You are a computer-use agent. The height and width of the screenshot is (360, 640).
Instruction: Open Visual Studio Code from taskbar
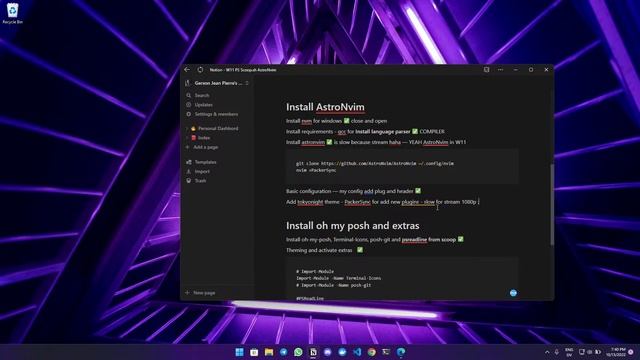357,352
